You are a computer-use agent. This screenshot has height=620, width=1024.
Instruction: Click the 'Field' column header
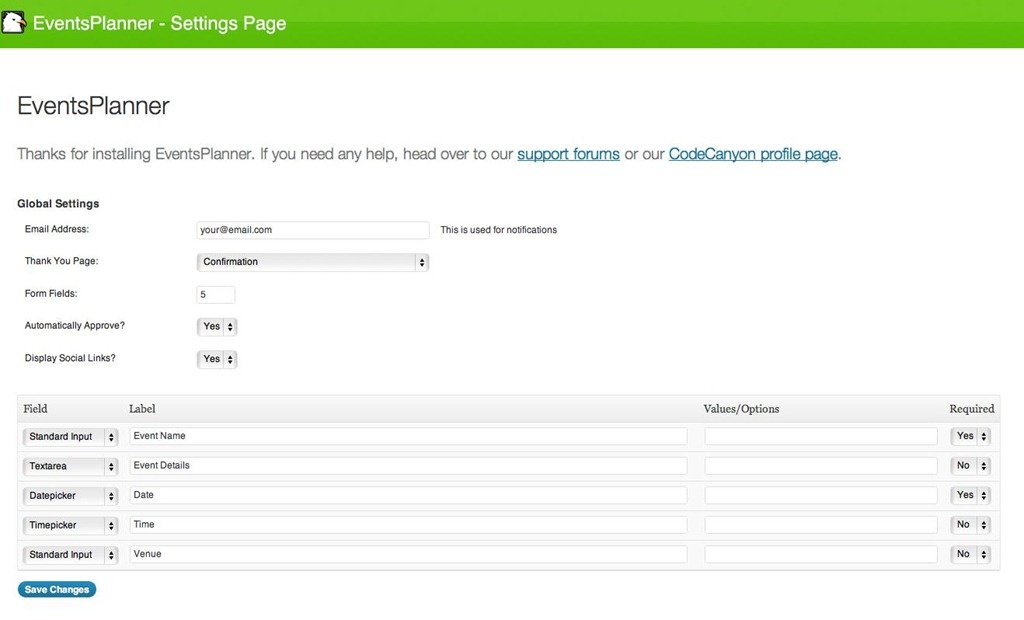click(35, 409)
